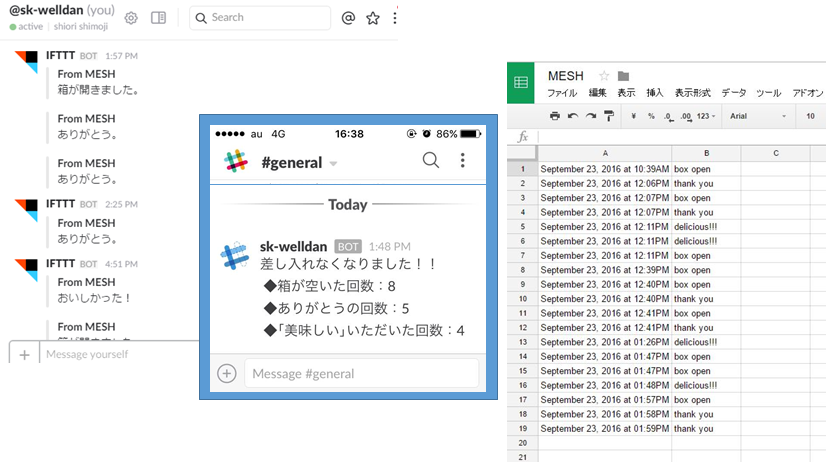Open the 表示形式 menu
Viewport: 826px width, 462px height.
pyautogui.click(x=693, y=93)
